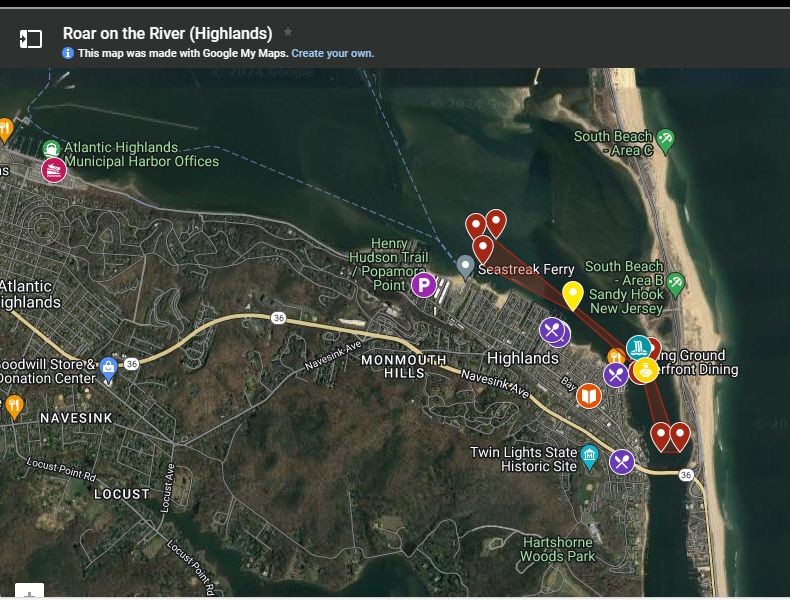The height and width of the screenshot is (600, 790).
Task: Click the South Beach Area C beach icon
Action: click(x=665, y=137)
